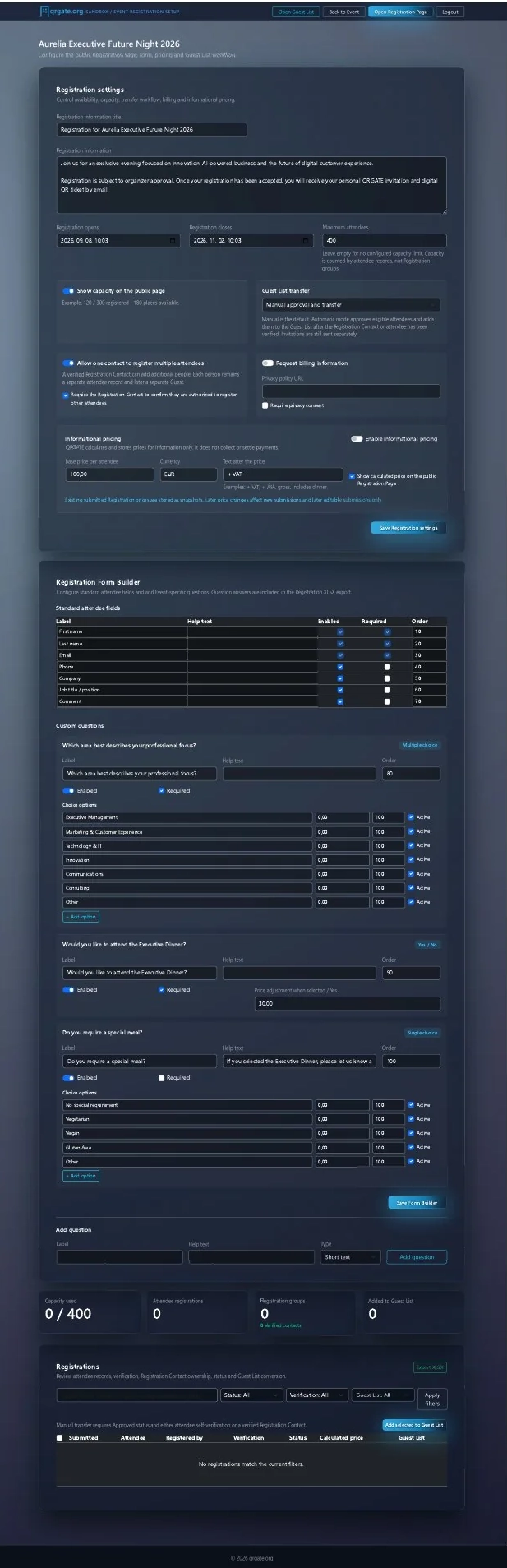
Task: Click the Registration information text area
Action: [251, 185]
